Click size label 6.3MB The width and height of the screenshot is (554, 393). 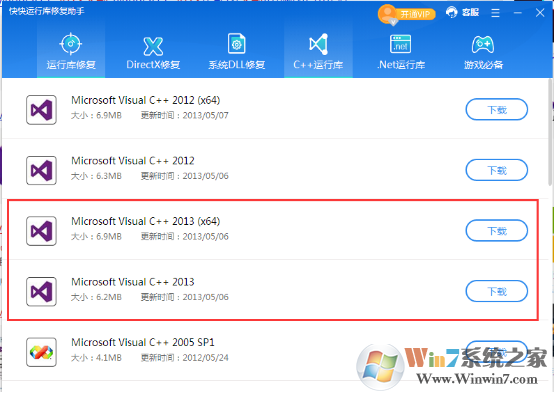click(x=109, y=176)
